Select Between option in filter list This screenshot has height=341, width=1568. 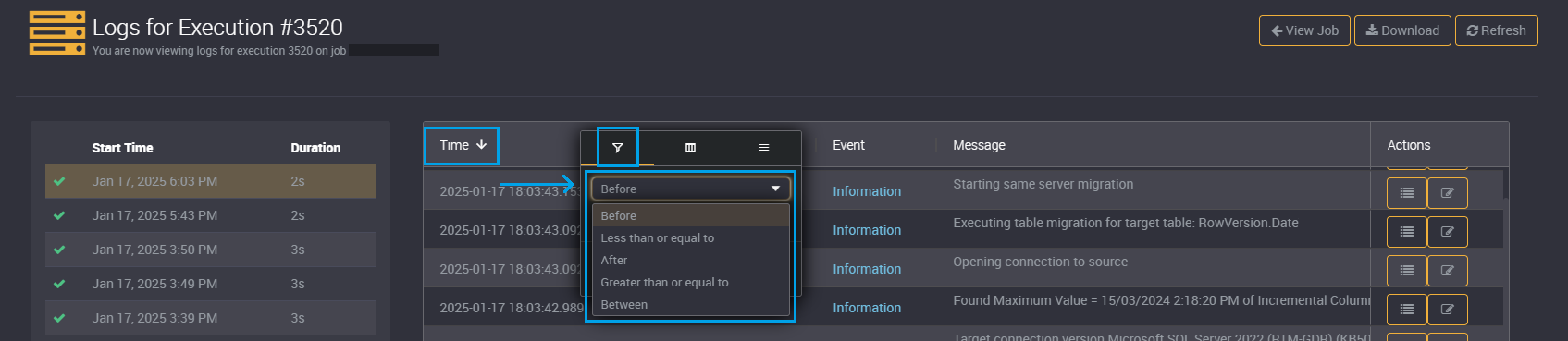tap(690, 304)
